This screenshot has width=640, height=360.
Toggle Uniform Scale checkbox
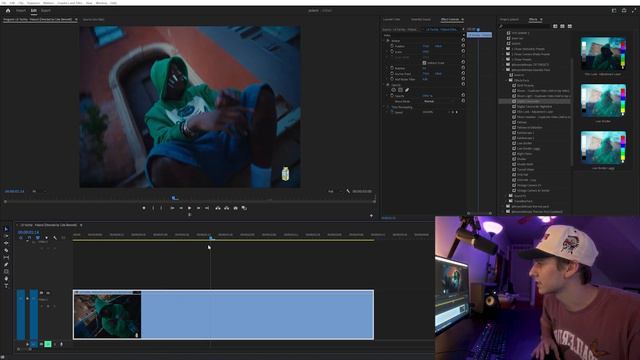(424, 63)
